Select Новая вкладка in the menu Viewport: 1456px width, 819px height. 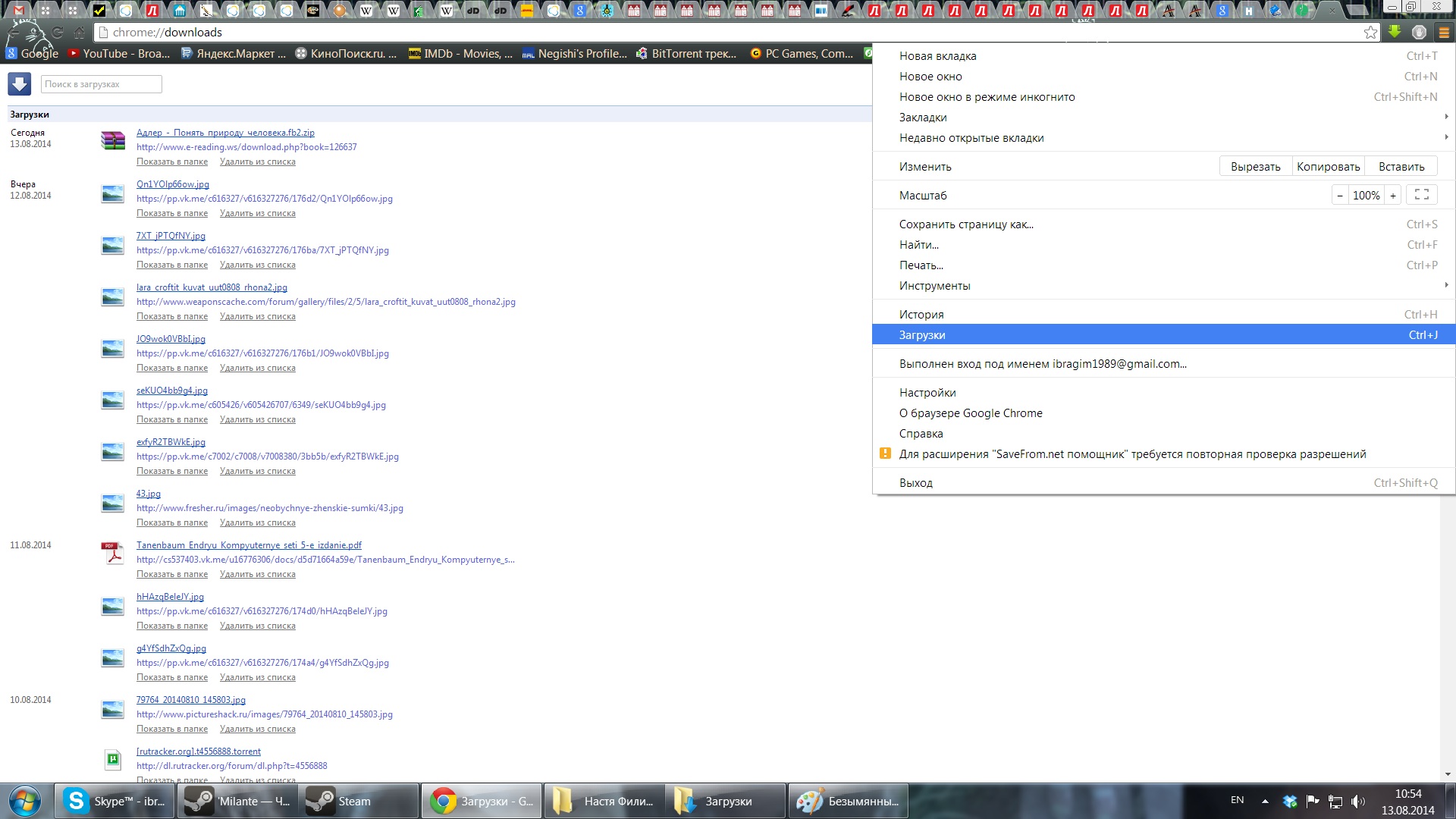(x=1163, y=56)
